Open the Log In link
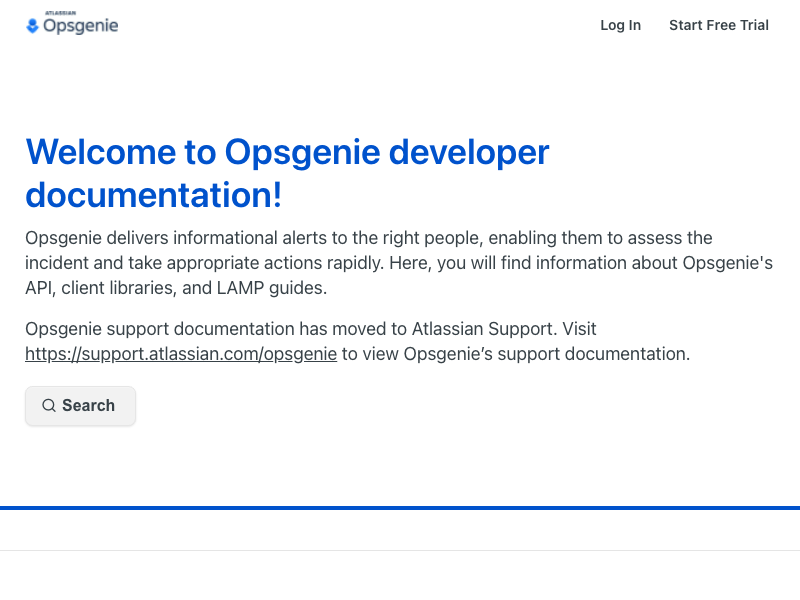This screenshot has width=800, height=600. [x=620, y=25]
